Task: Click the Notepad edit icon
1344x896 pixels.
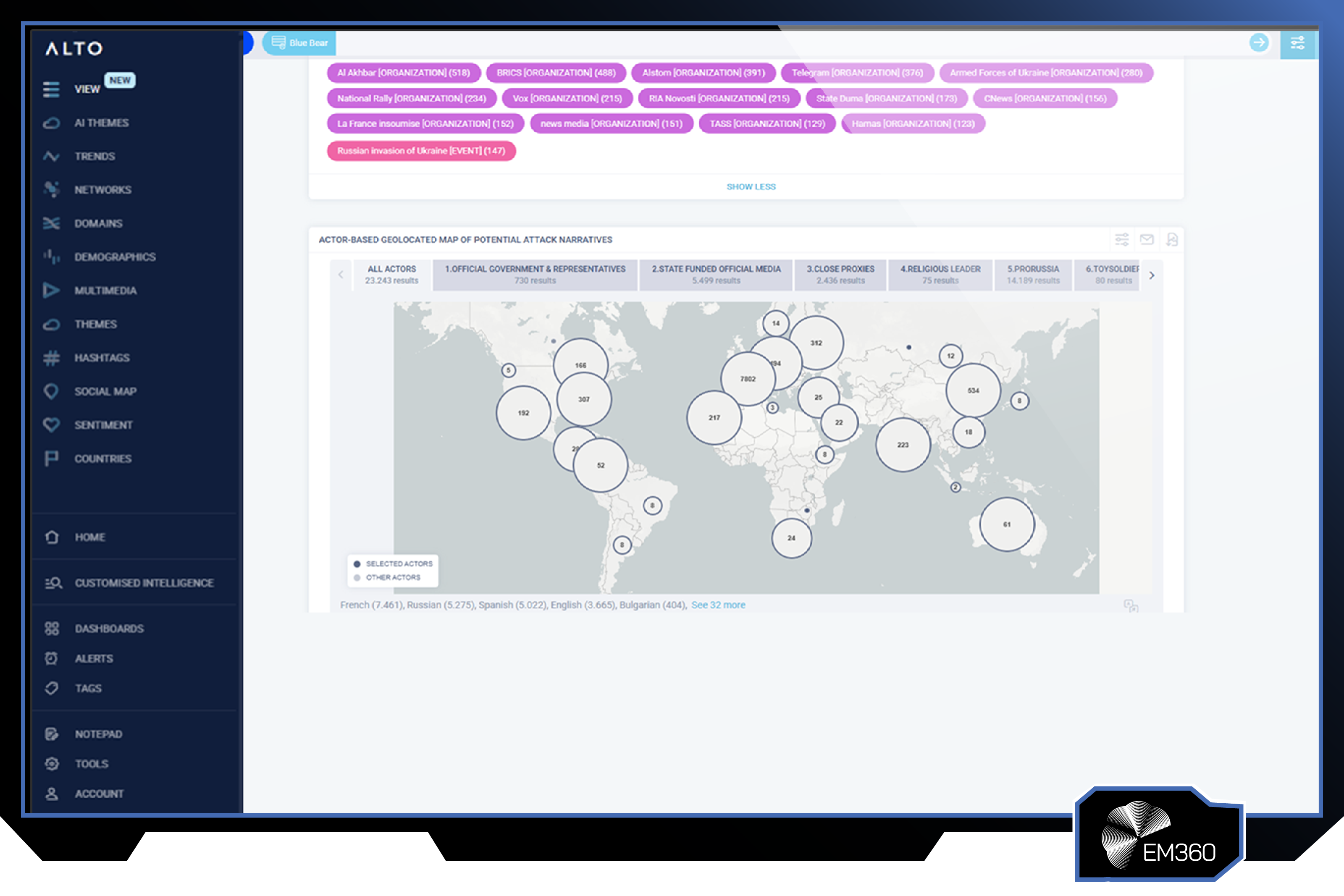Action: [51, 734]
